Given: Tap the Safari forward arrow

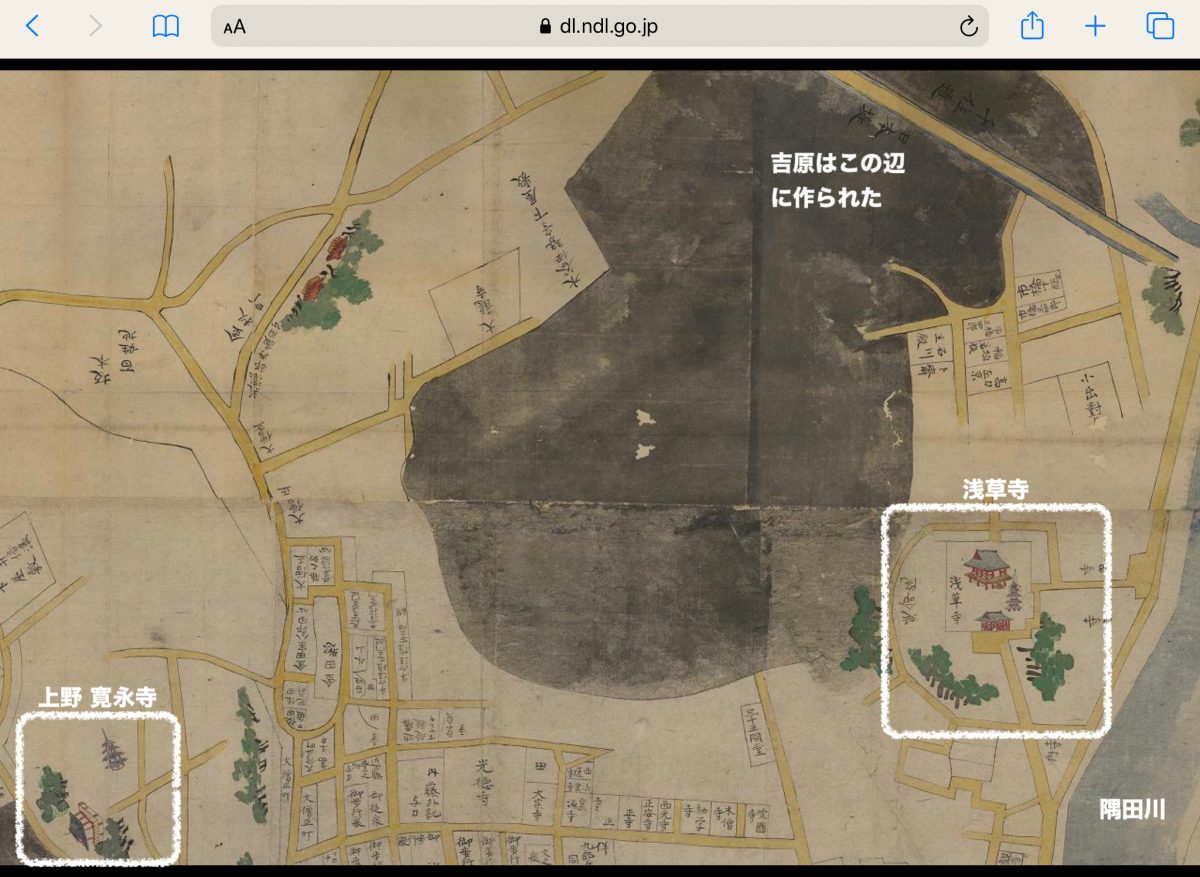Looking at the screenshot, I should click(x=95, y=27).
